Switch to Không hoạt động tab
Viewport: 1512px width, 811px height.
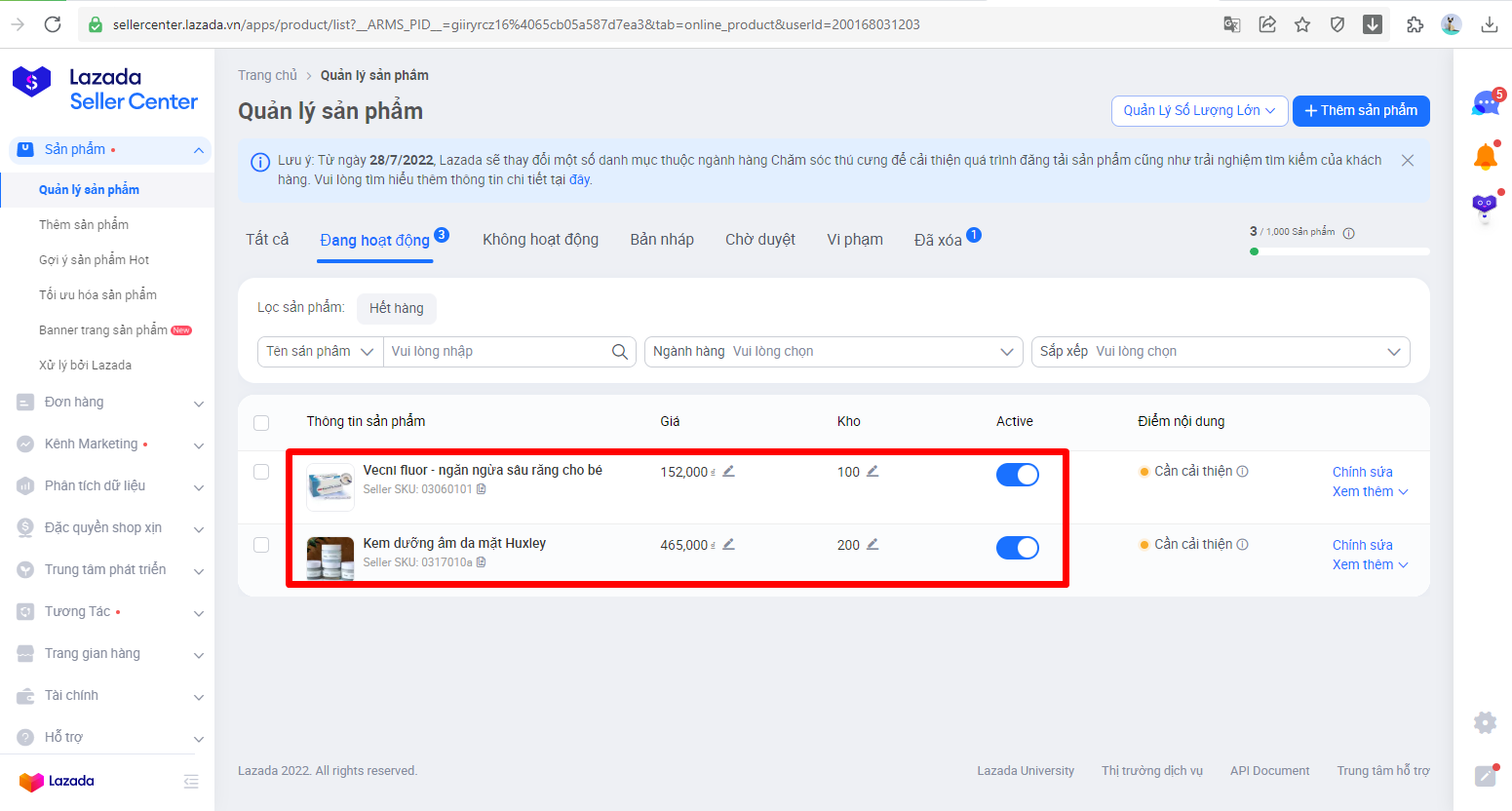540,240
